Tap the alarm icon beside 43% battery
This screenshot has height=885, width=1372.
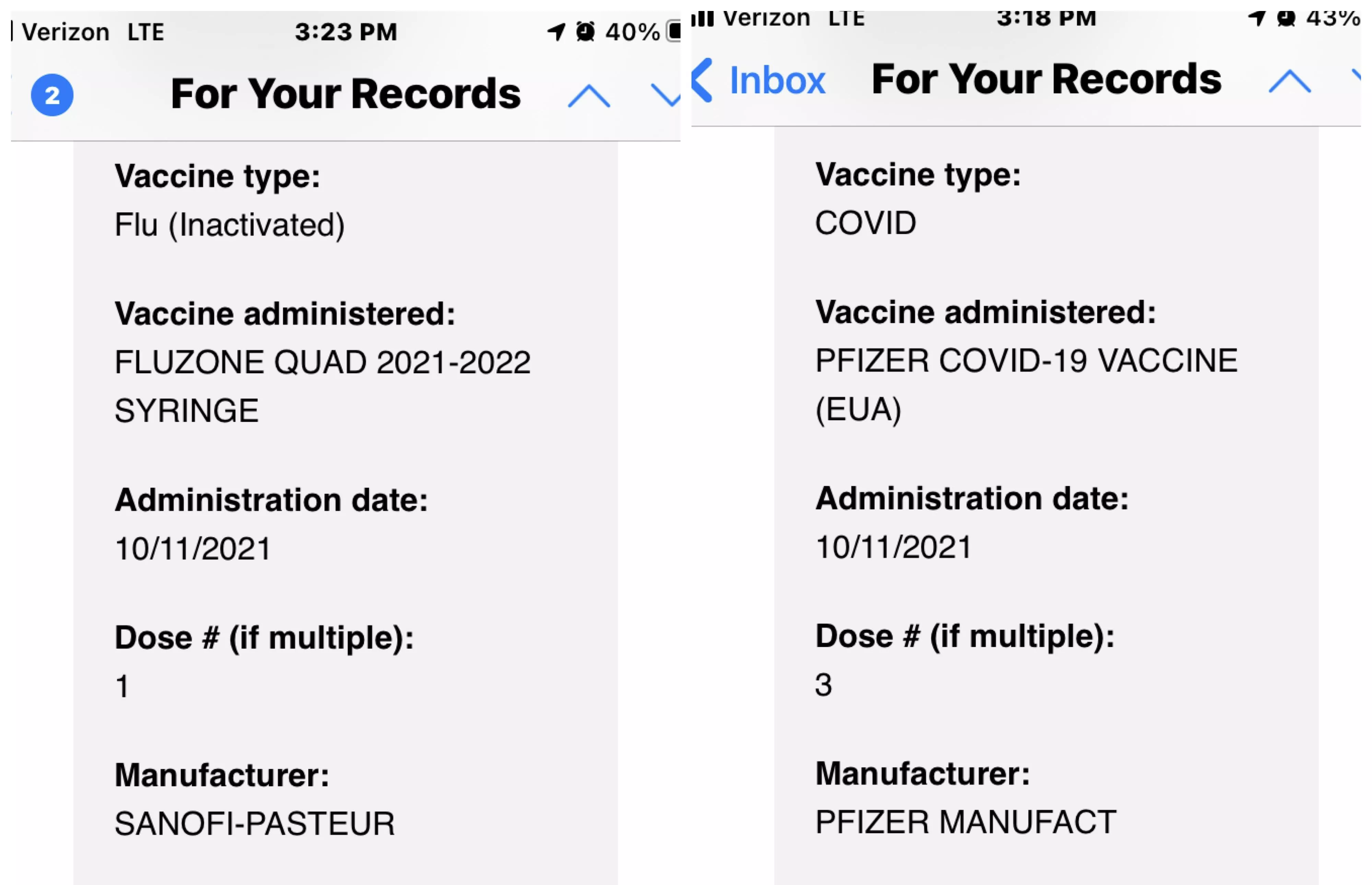[1286, 19]
